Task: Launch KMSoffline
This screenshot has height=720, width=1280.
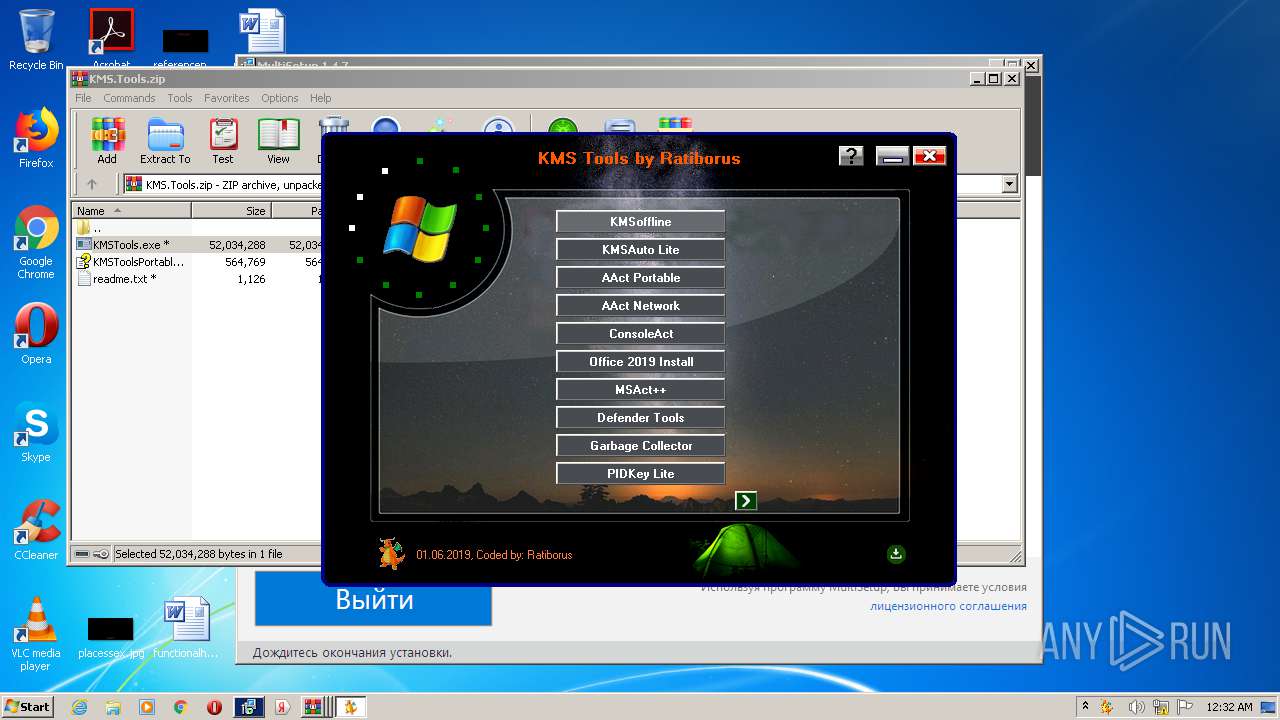Action: [x=641, y=222]
